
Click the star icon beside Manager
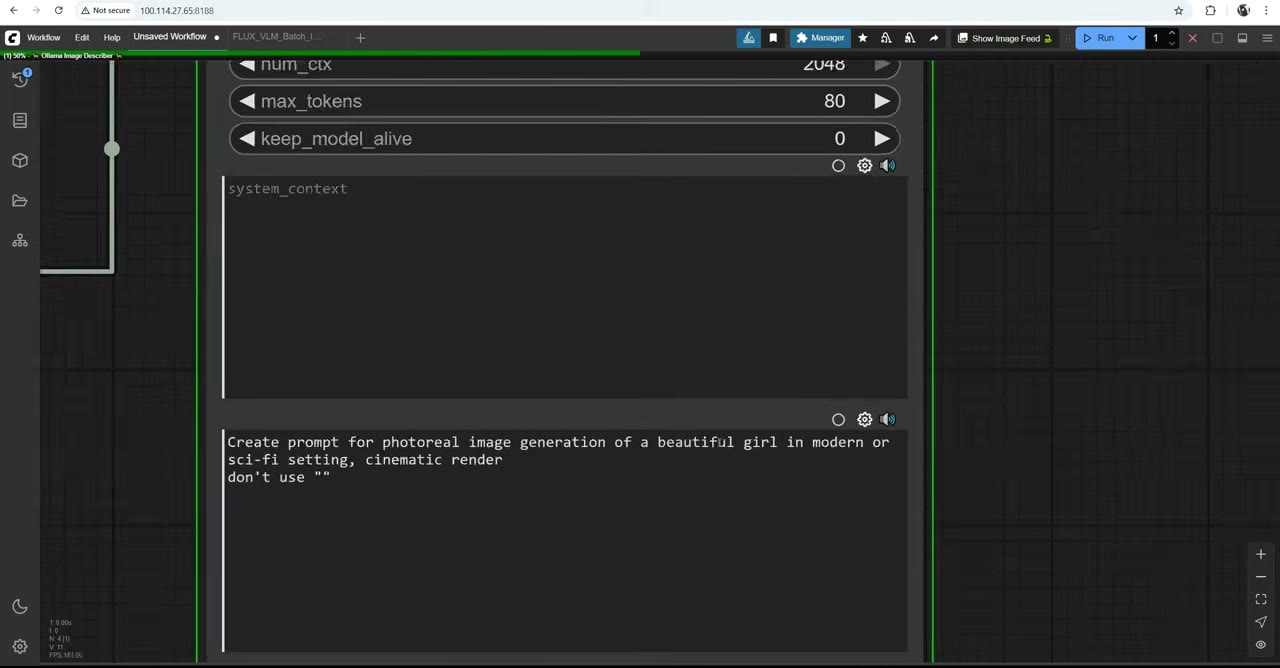863,38
